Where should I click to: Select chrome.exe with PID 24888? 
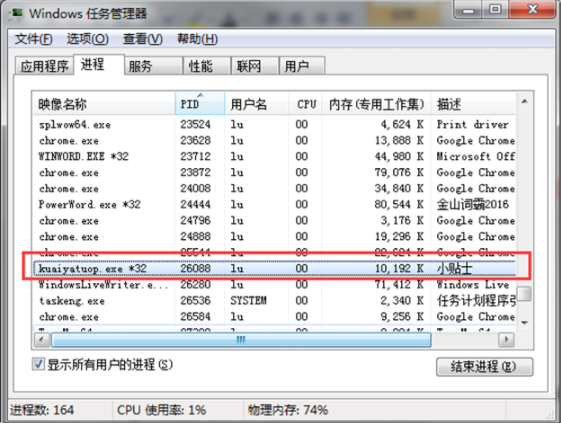click(x=274, y=237)
